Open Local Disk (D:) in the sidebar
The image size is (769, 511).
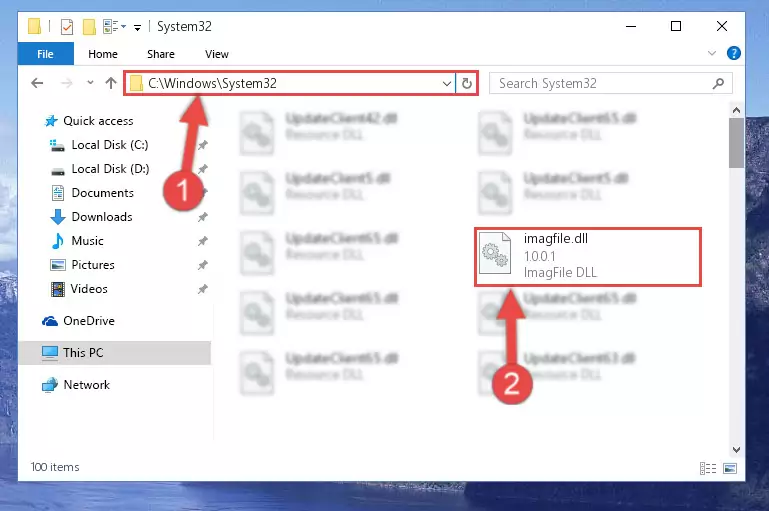100,169
